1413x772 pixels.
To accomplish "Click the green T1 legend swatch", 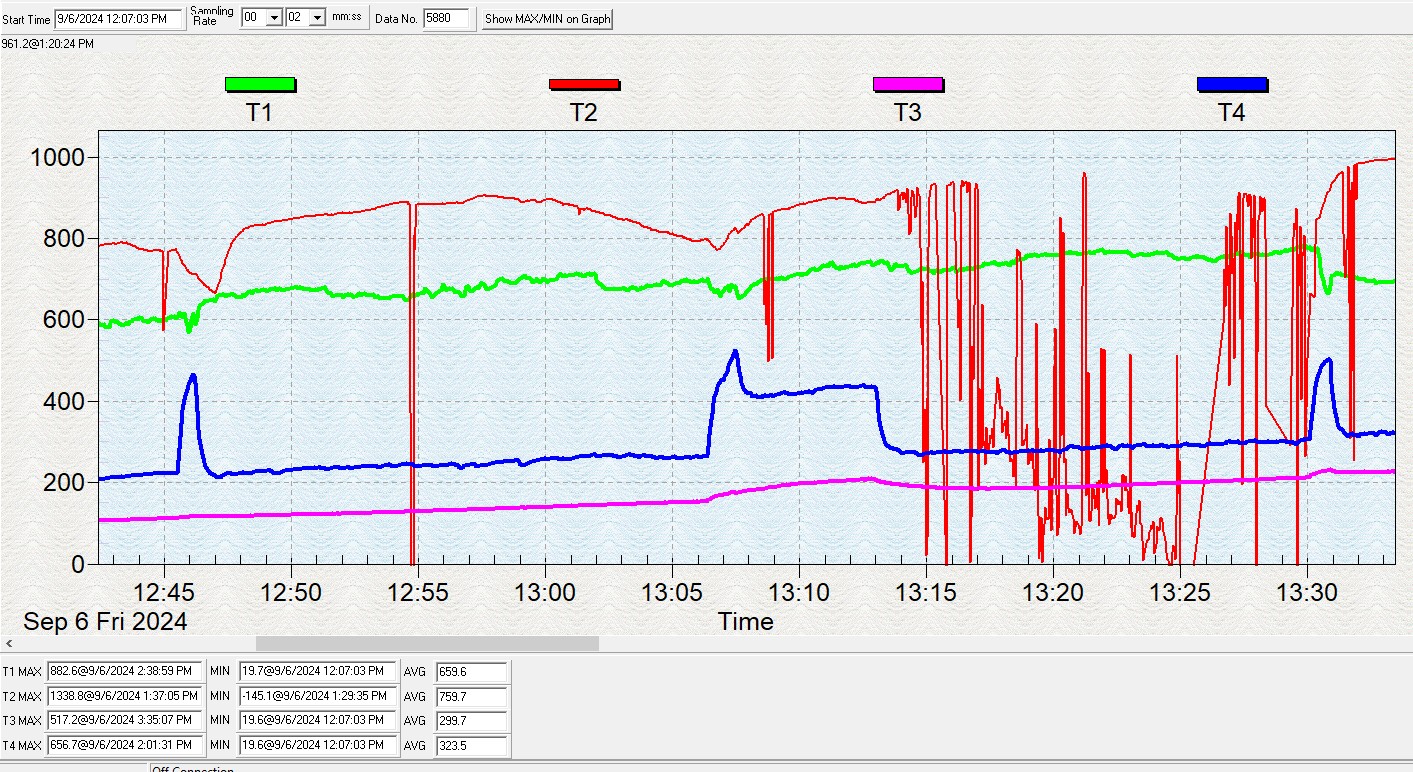I will point(259,84).
